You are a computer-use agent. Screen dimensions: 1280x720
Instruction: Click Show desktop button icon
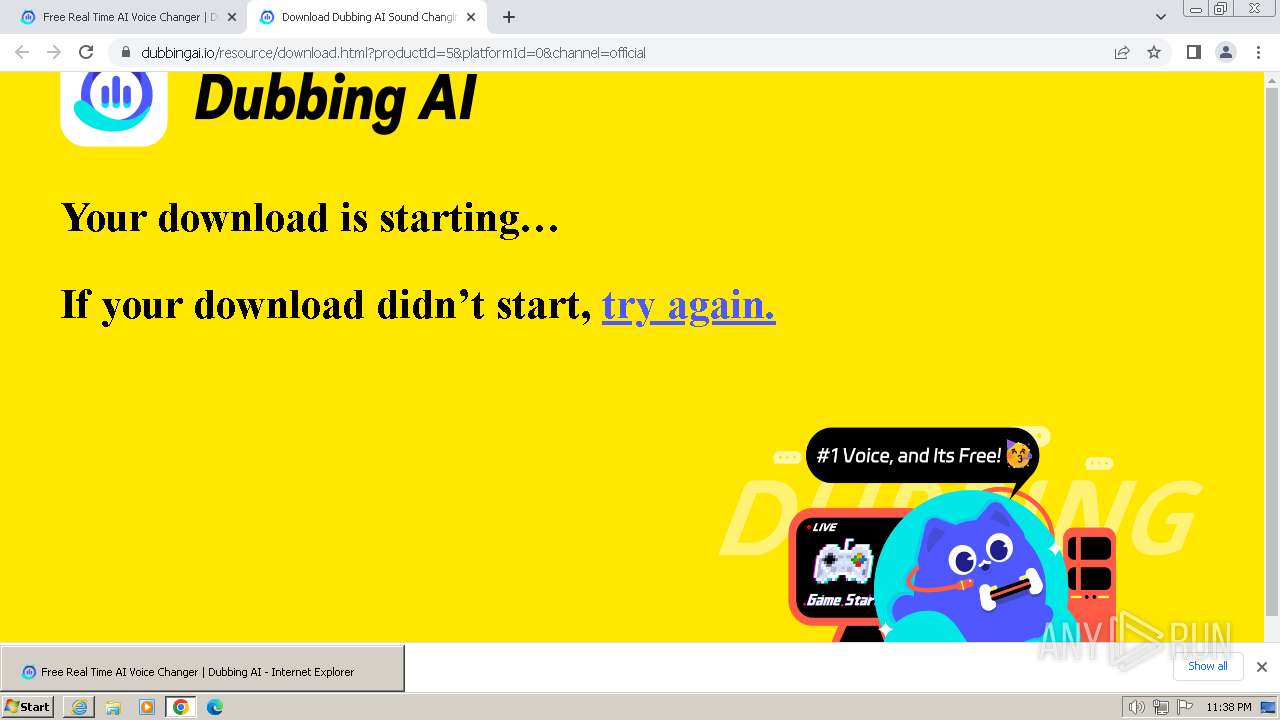pos(1269,707)
